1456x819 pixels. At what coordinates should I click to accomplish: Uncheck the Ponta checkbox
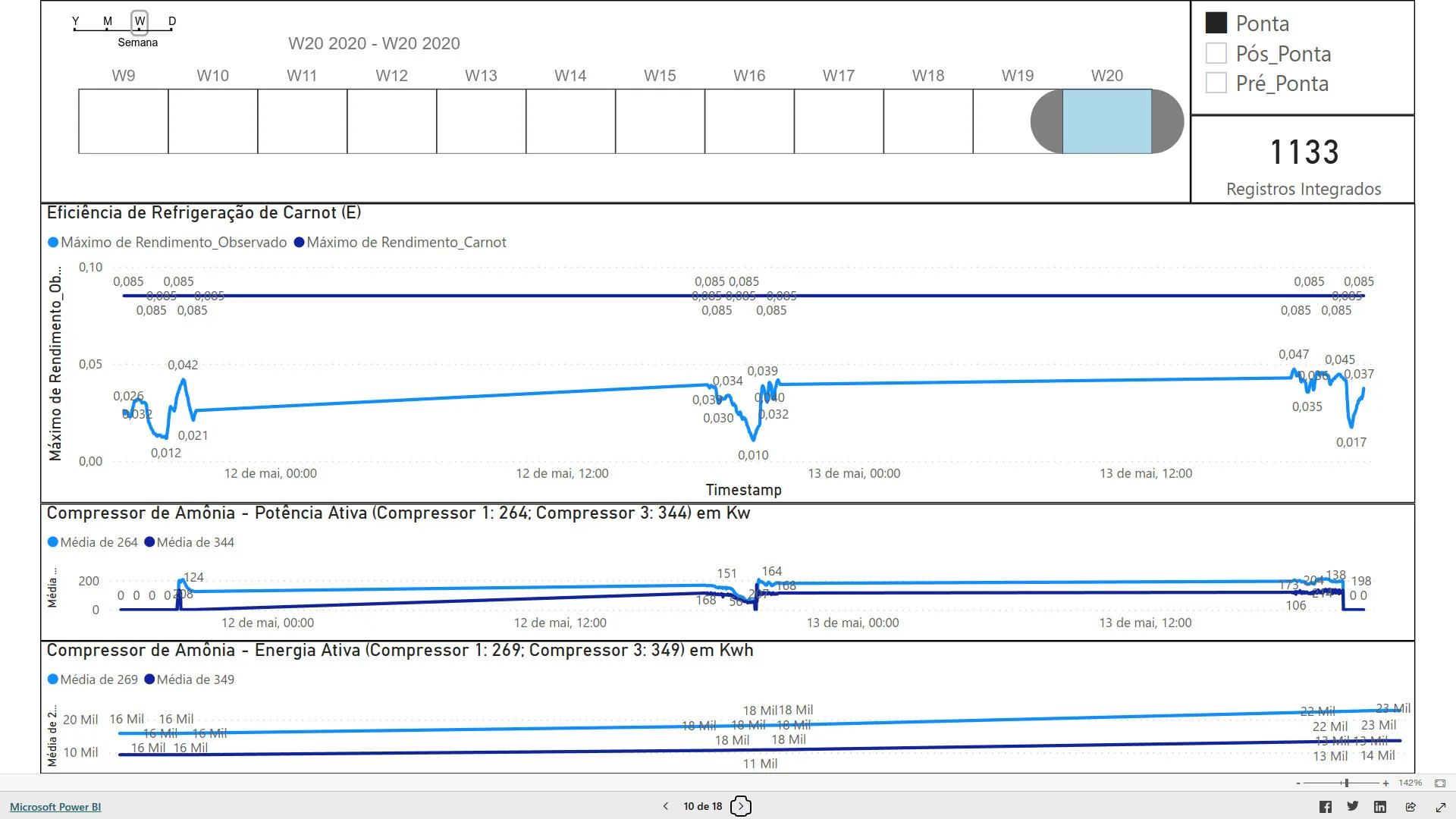click(x=1216, y=24)
